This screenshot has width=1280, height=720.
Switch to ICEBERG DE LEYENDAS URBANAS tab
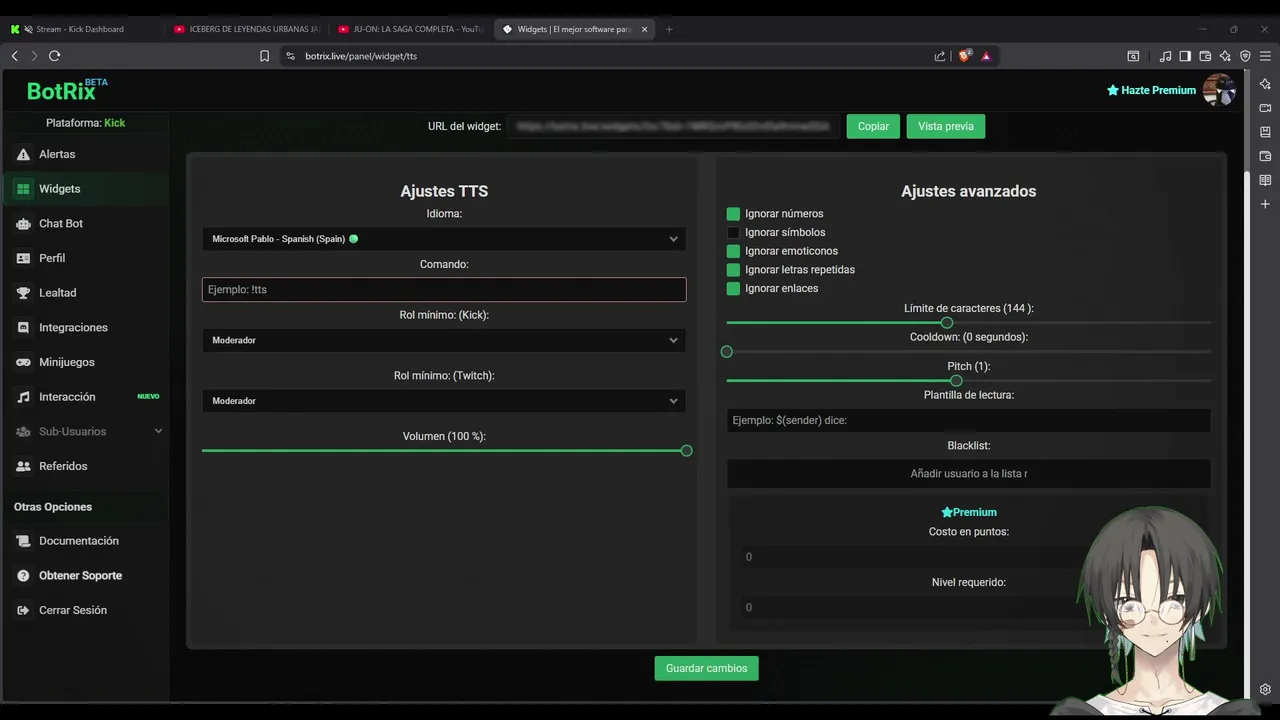[x=247, y=29]
